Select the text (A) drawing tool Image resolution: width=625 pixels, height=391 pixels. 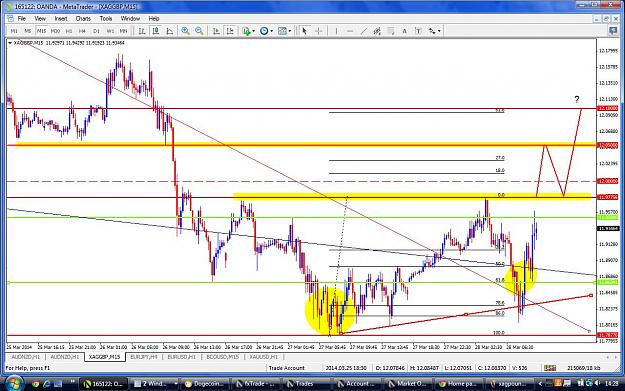(x=404, y=31)
